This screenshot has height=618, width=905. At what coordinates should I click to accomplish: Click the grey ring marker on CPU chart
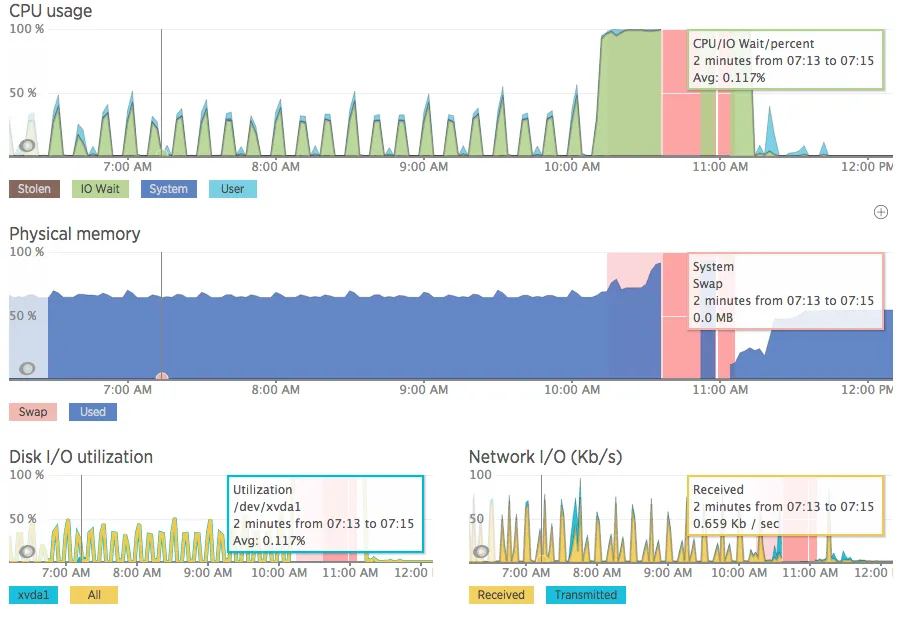click(x=27, y=145)
